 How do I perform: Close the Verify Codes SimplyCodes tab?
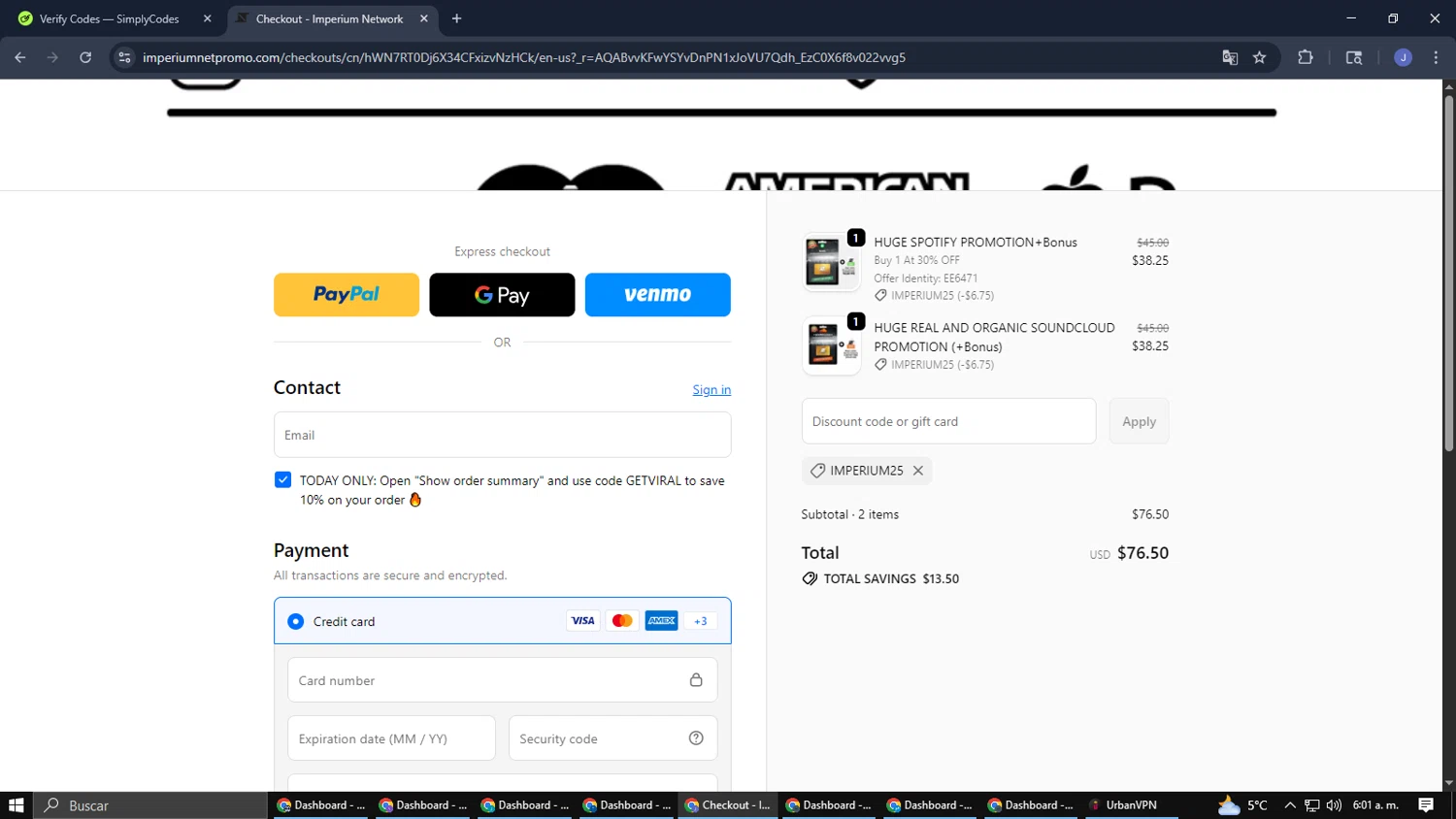[x=207, y=18]
